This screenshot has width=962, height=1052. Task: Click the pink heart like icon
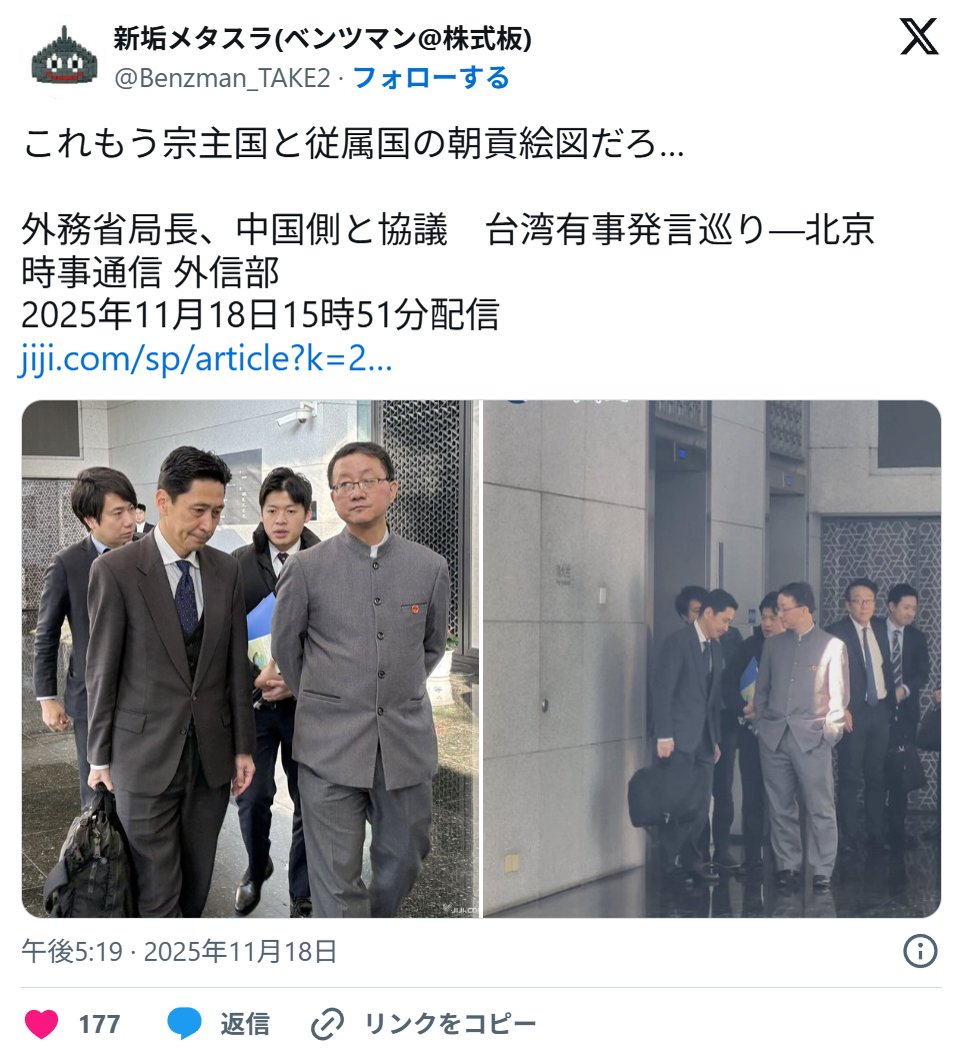coord(42,1024)
